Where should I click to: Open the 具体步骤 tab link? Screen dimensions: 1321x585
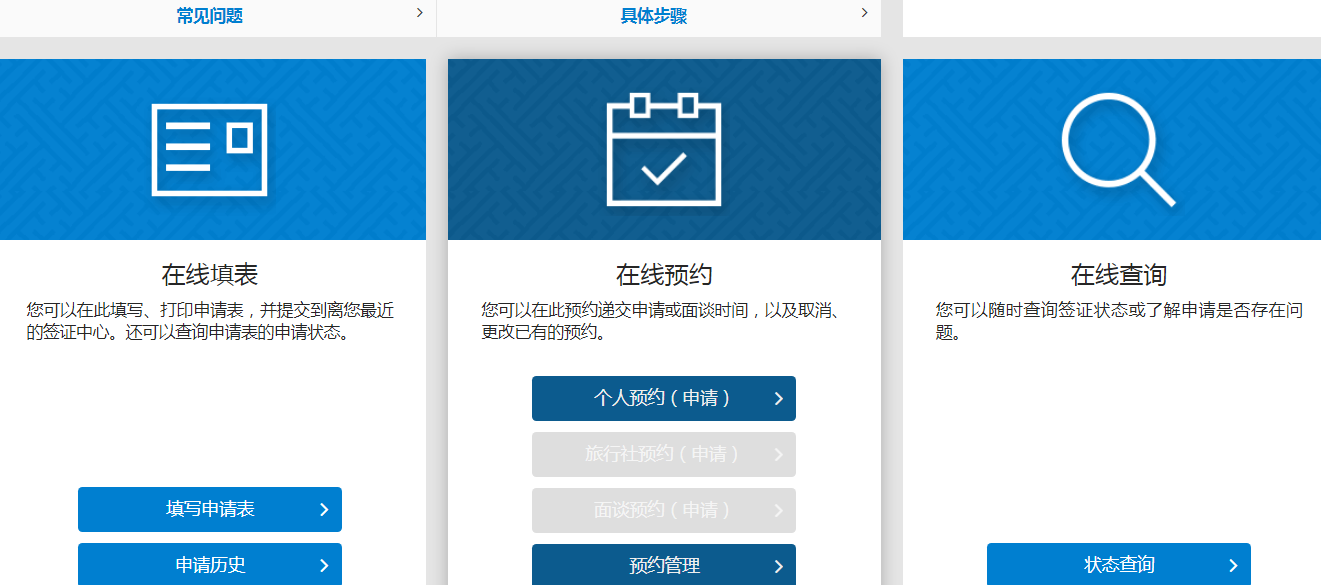[x=653, y=16]
